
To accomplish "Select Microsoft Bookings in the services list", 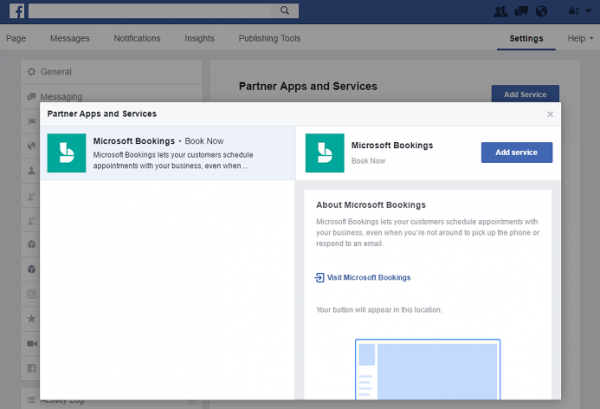I will [167, 153].
